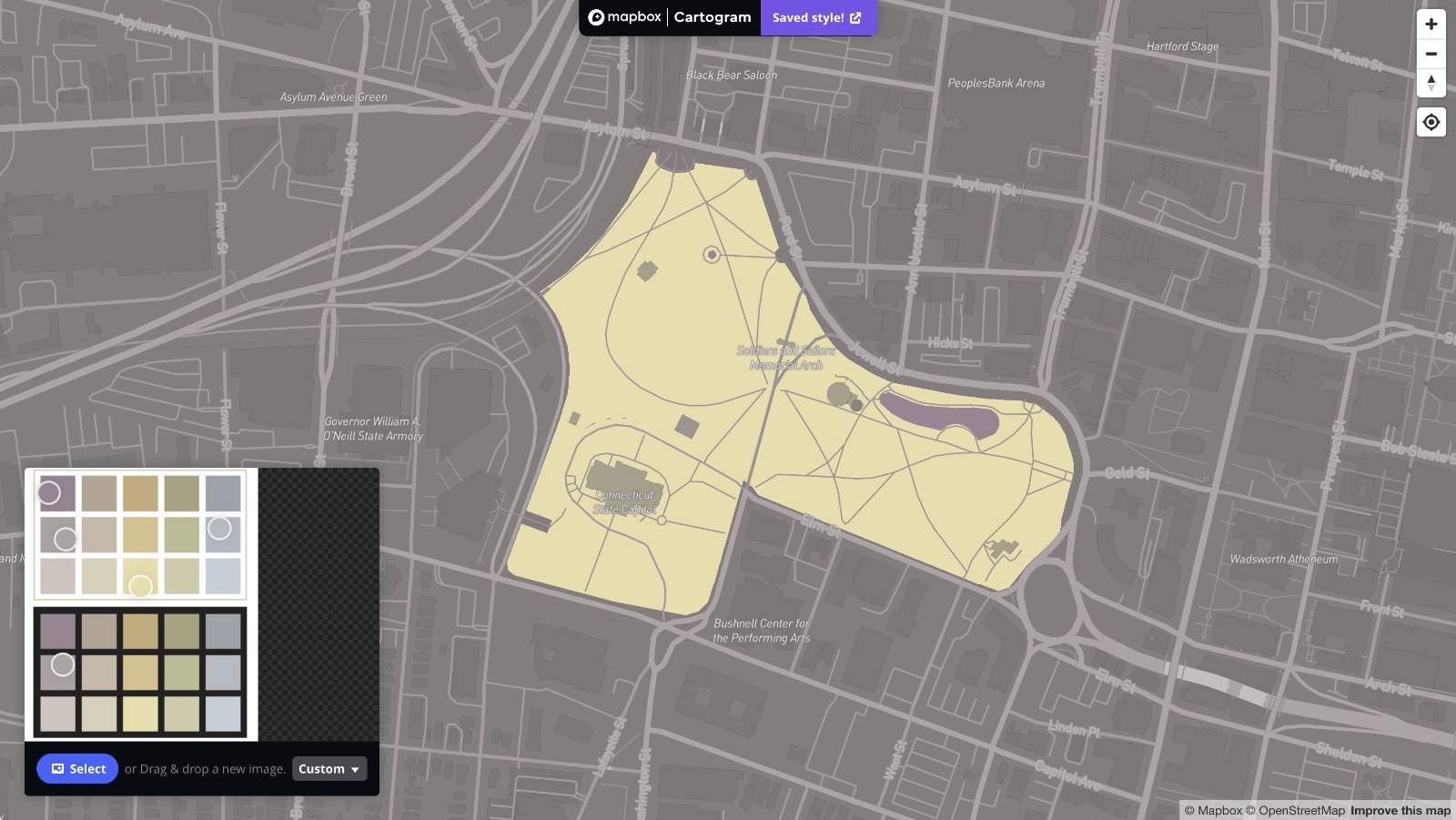Click the Wadsworth Atheneum map label
This screenshot has height=820, width=1456.
point(1283,559)
